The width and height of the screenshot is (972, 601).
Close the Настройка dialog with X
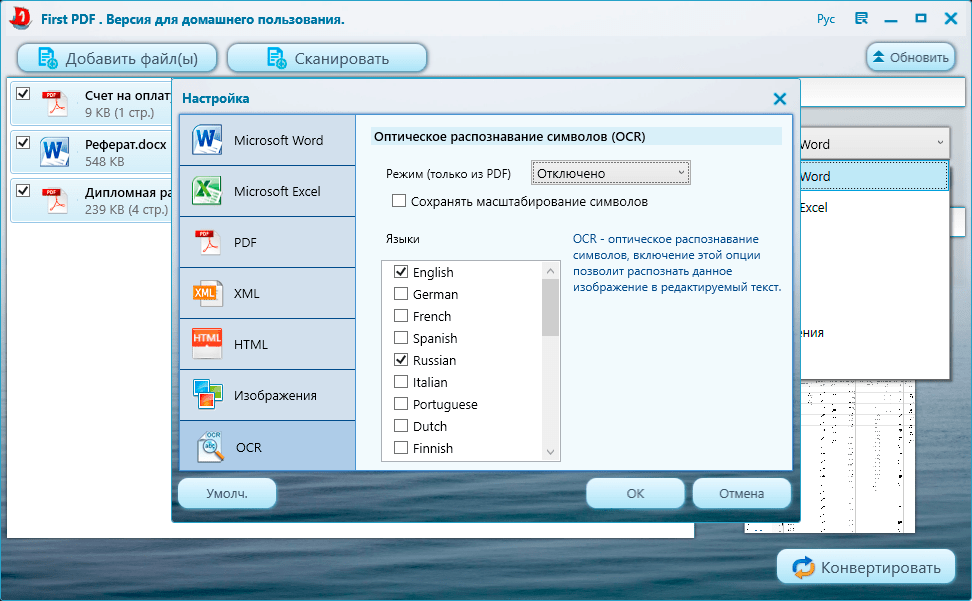[x=780, y=99]
